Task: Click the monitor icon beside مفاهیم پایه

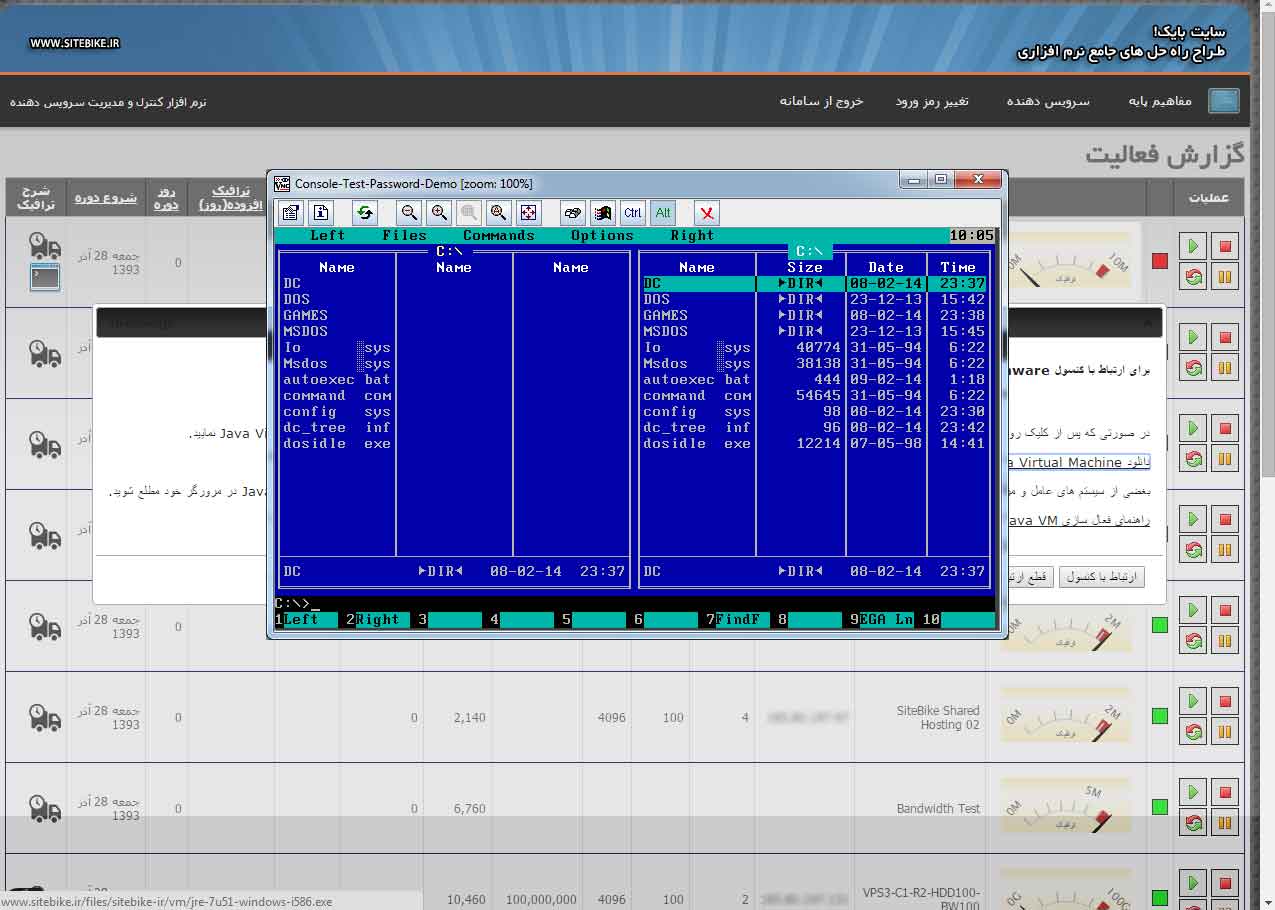Action: click(x=1224, y=101)
